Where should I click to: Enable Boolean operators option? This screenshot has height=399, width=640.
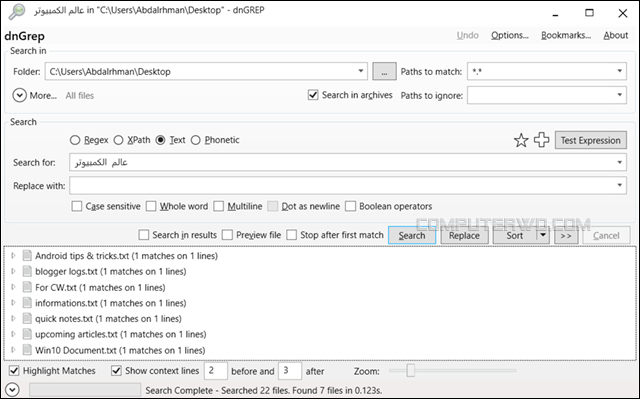pos(350,206)
